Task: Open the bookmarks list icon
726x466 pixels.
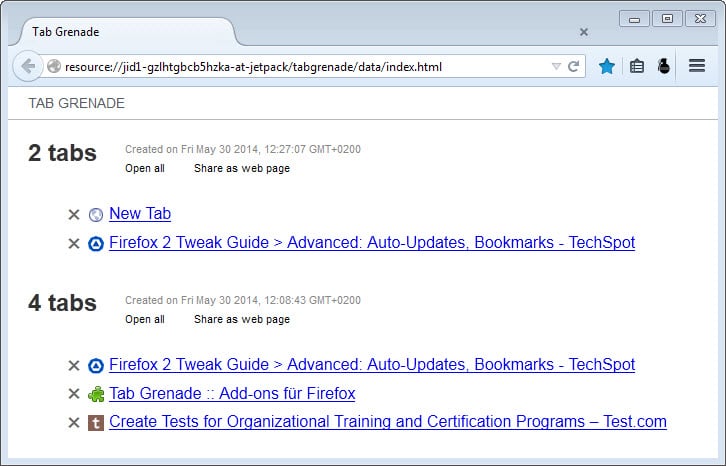Action: [636, 67]
